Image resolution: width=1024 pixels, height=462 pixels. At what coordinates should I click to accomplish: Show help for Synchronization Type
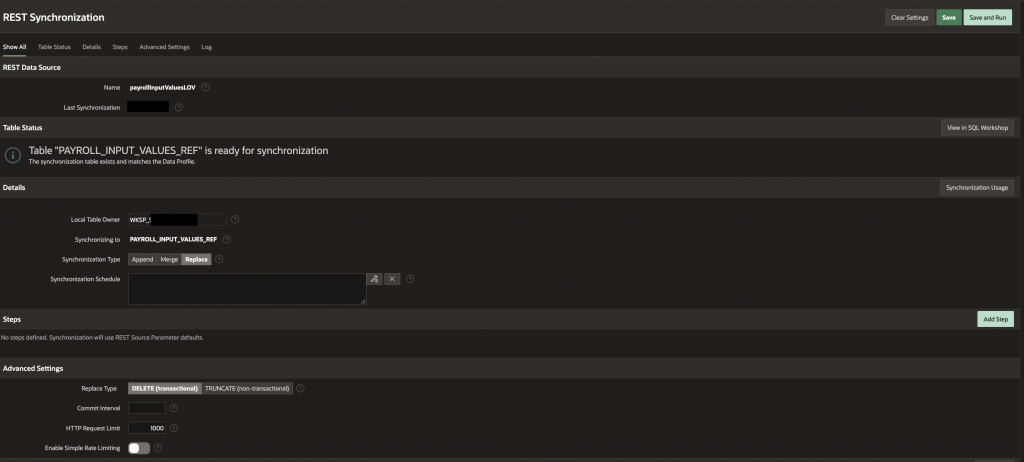[219, 259]
